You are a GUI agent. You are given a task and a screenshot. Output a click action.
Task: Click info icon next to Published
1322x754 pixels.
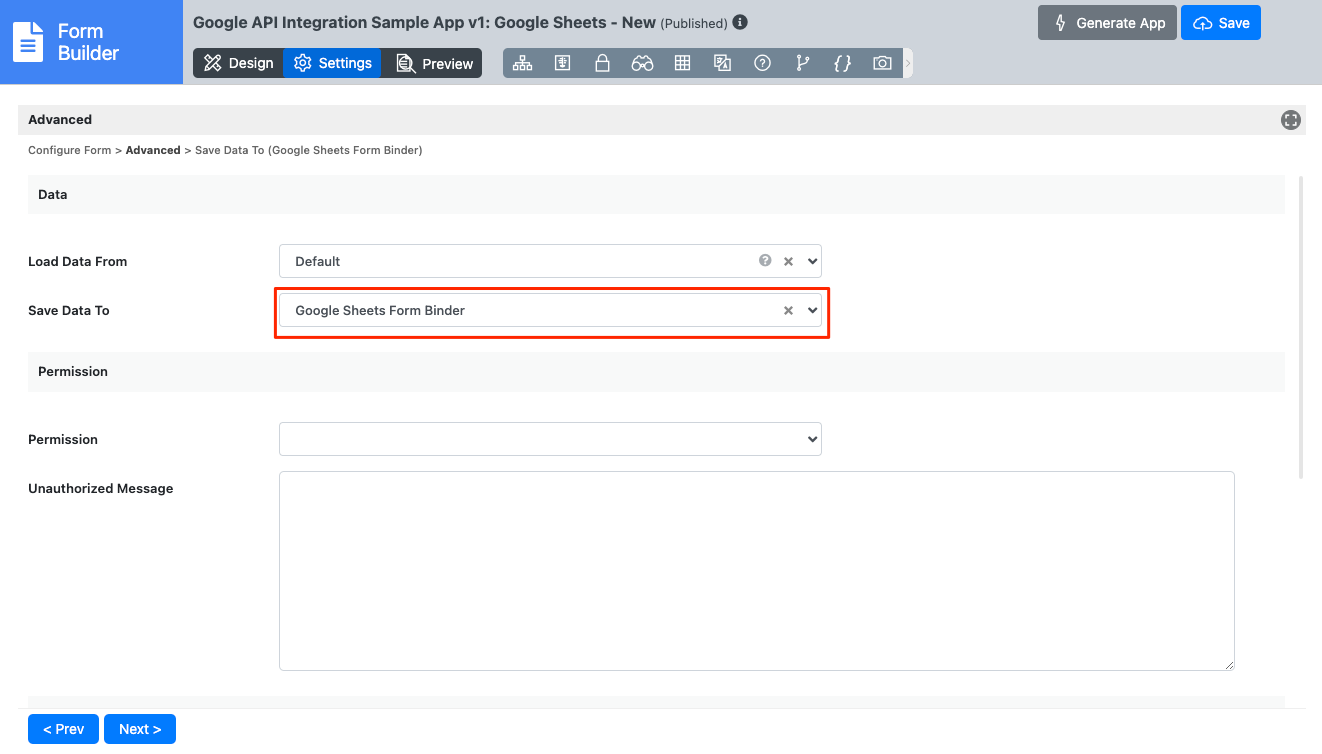click(740, 22)
